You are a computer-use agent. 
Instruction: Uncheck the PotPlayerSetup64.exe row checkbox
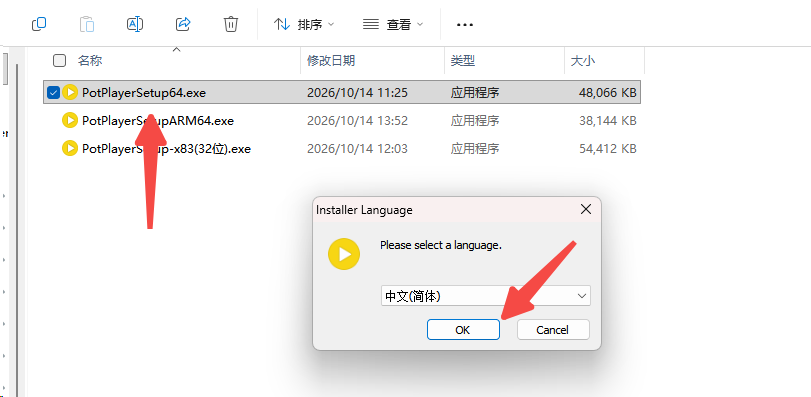coord(53,93)
